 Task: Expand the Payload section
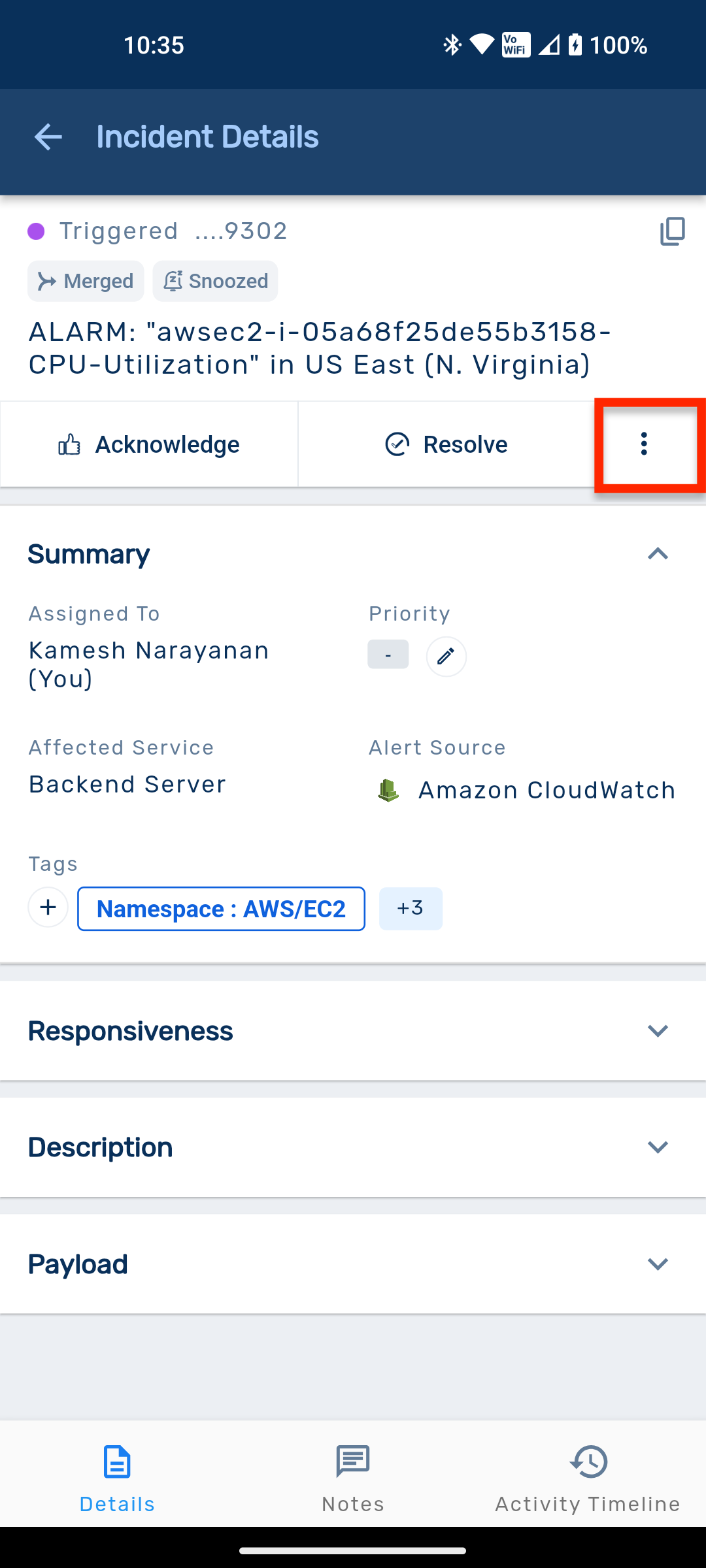658,1264
